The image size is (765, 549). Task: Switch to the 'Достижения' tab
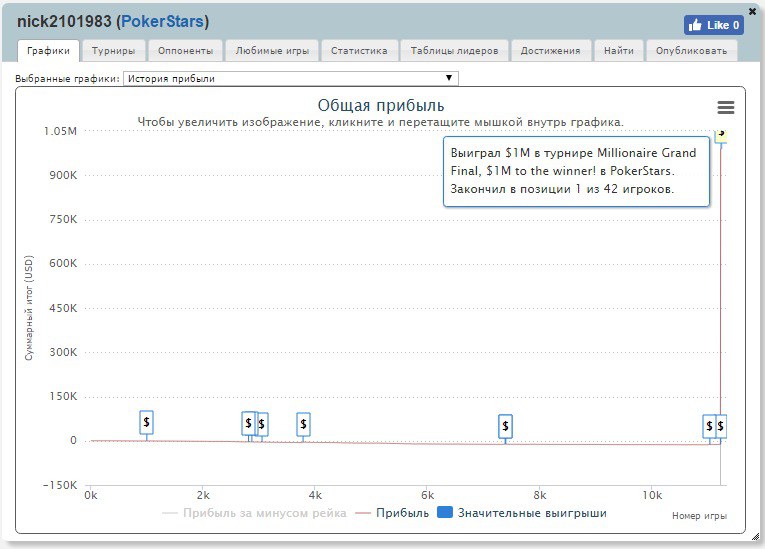click(550, 50)
